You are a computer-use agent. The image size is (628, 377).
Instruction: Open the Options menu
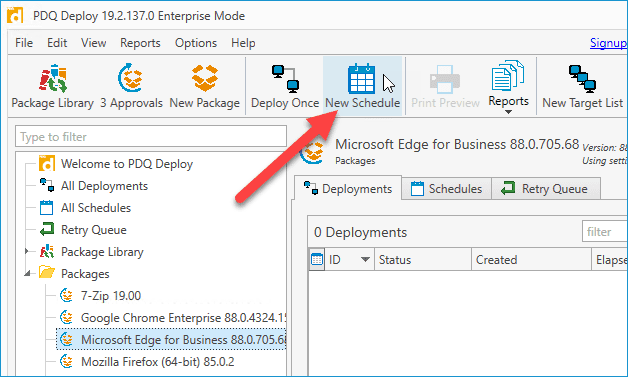[196, 42]
